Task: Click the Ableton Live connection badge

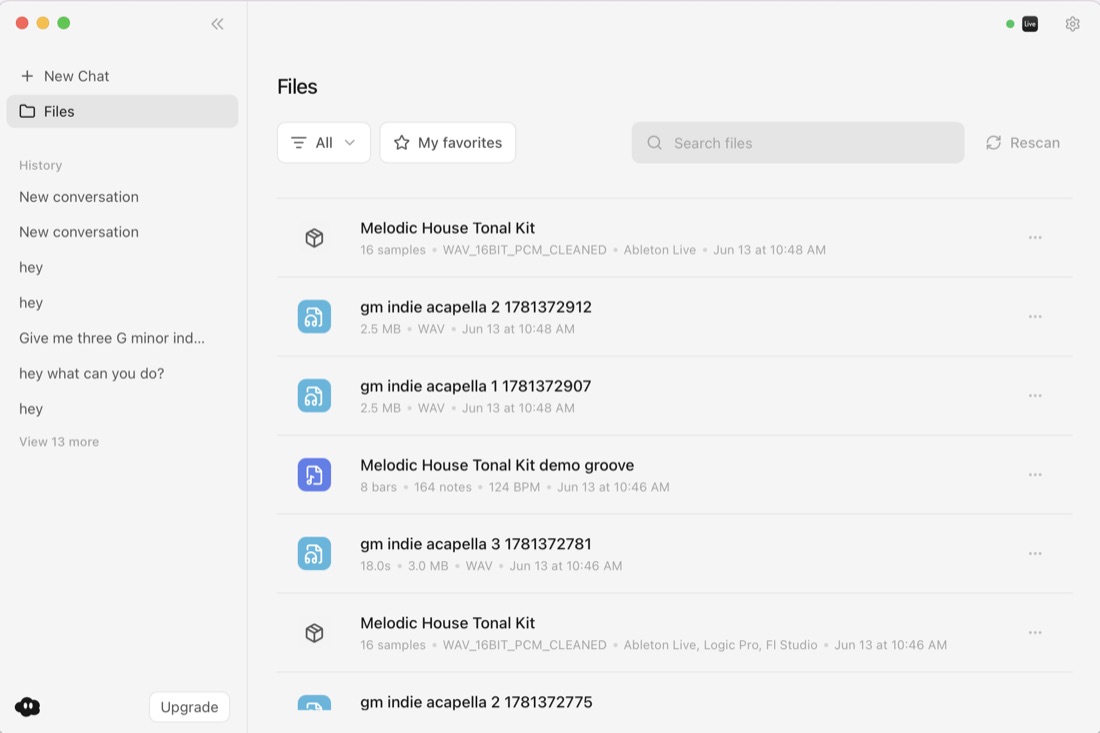Action: tap(1030, 24)
